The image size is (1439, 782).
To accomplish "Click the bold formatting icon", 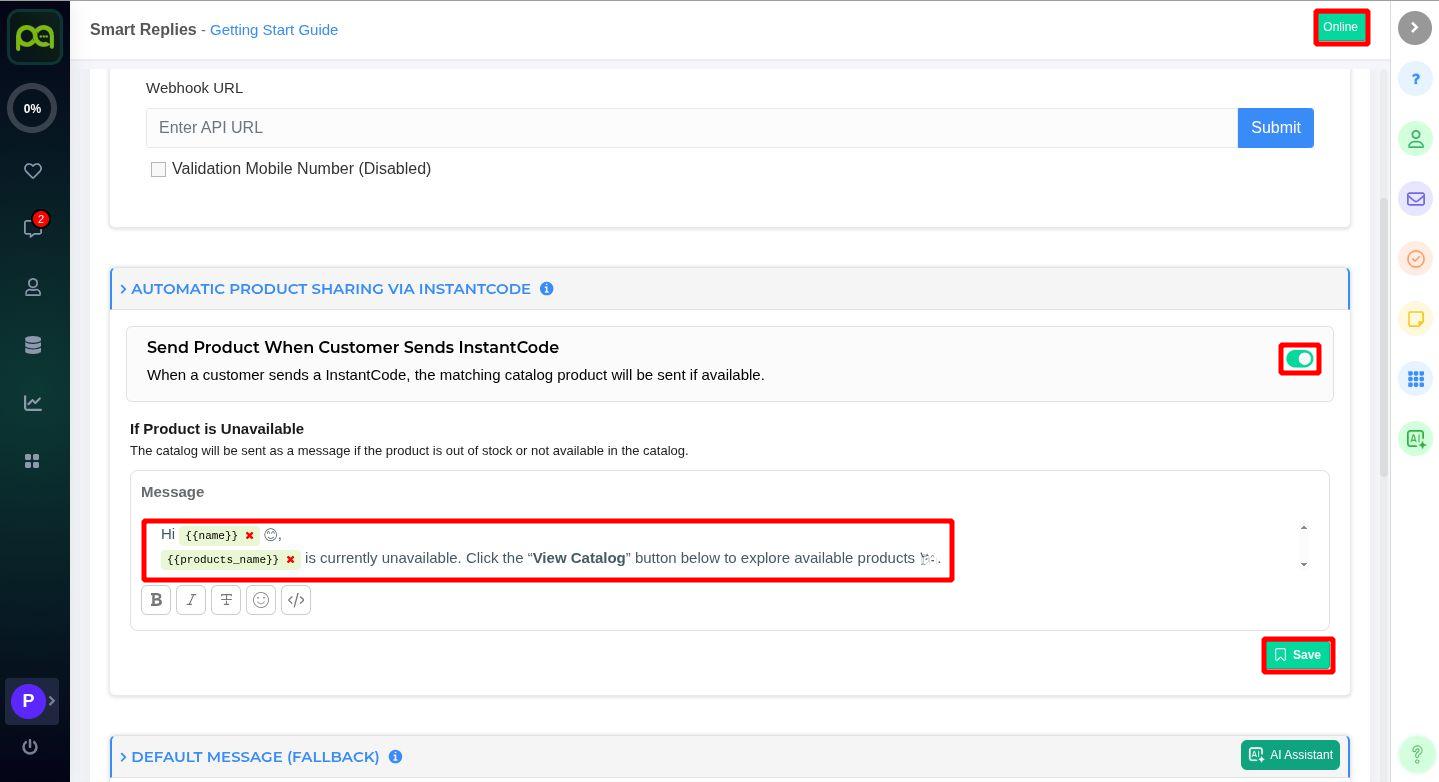I will 156,600.
